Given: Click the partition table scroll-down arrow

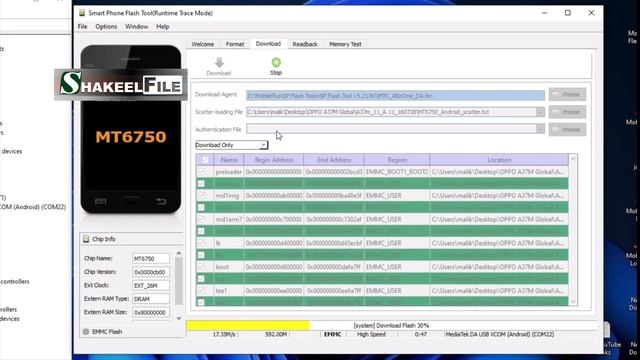Looking at the screenshot, I should (573, 302).
